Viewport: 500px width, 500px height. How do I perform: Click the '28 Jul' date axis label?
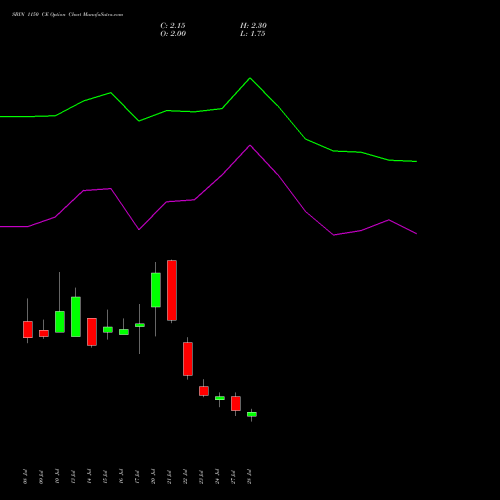pyautogui.click(x=249, y=477)
